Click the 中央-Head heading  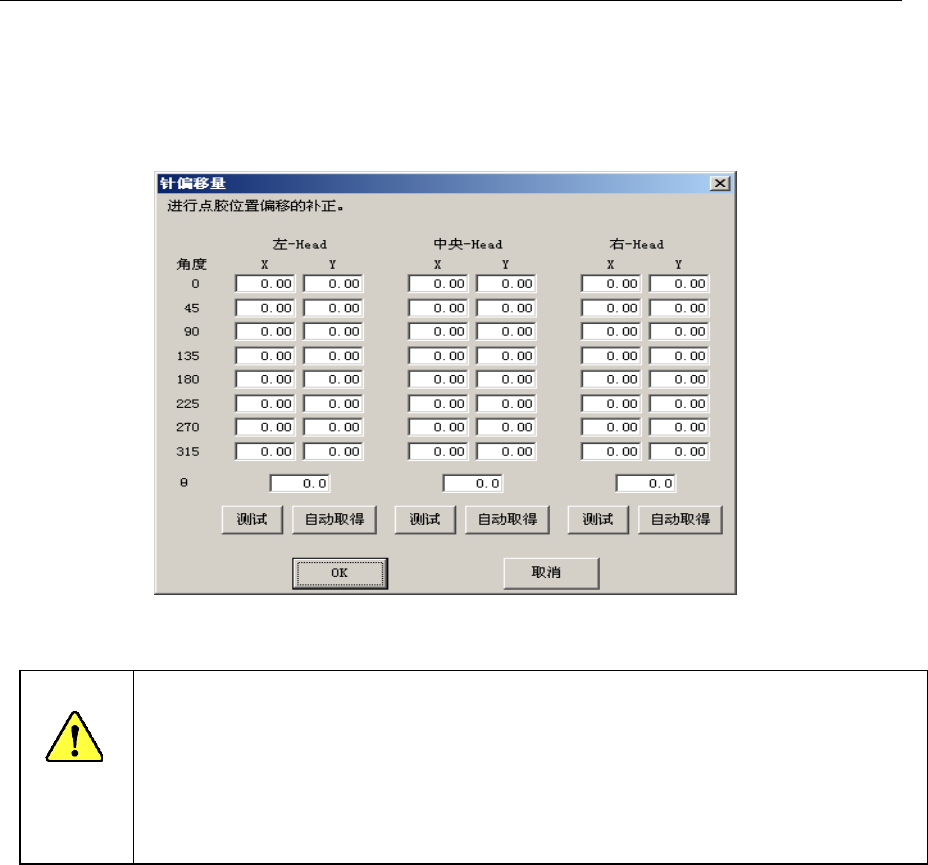click(468, 244)
